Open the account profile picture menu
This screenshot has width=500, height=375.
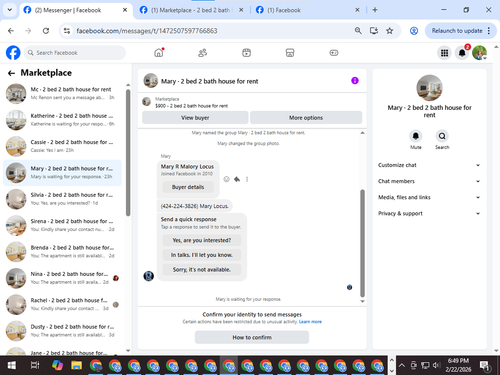[479, 53]
